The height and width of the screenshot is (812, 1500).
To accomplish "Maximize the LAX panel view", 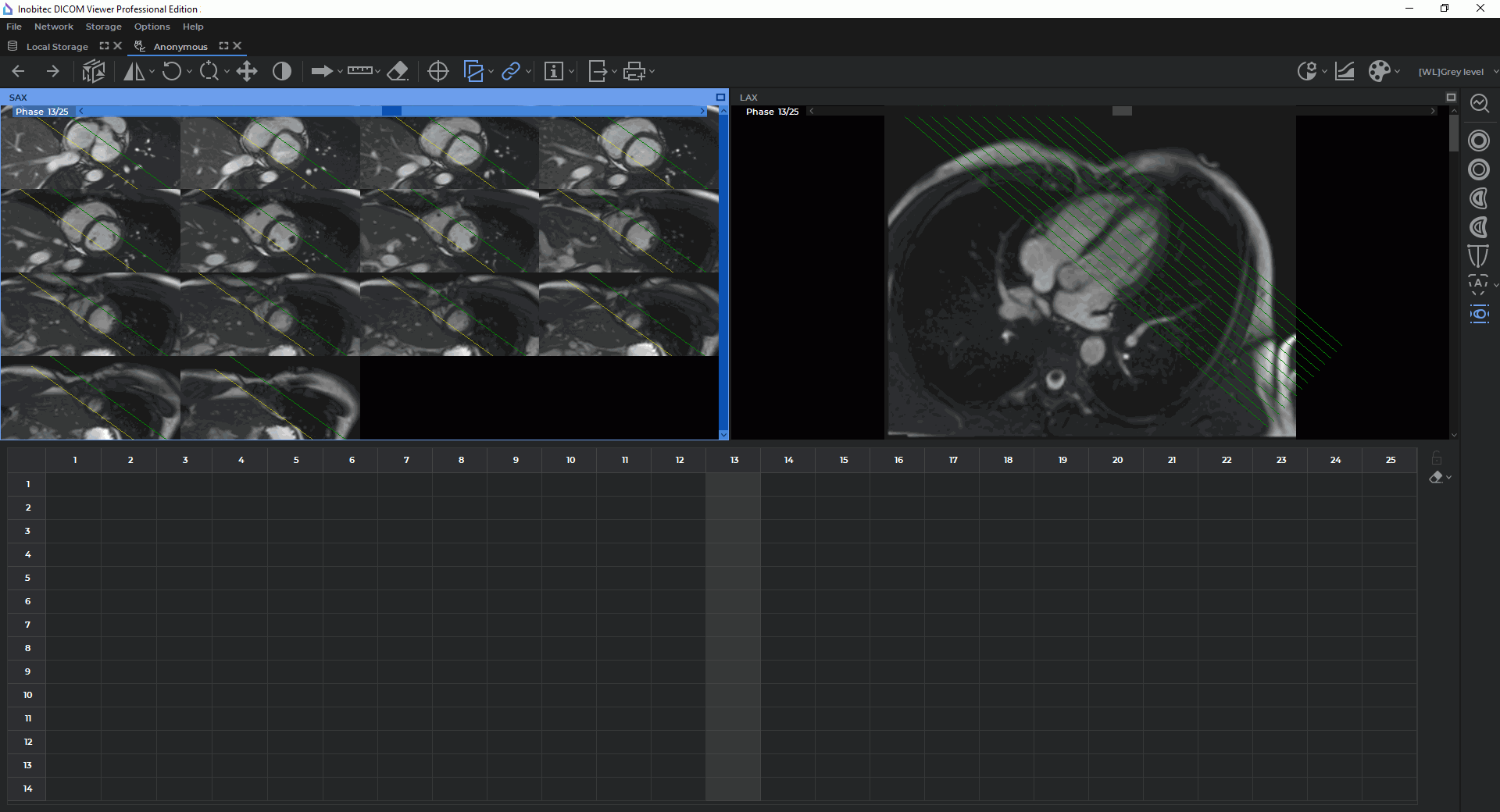I will click(1451, 98).
